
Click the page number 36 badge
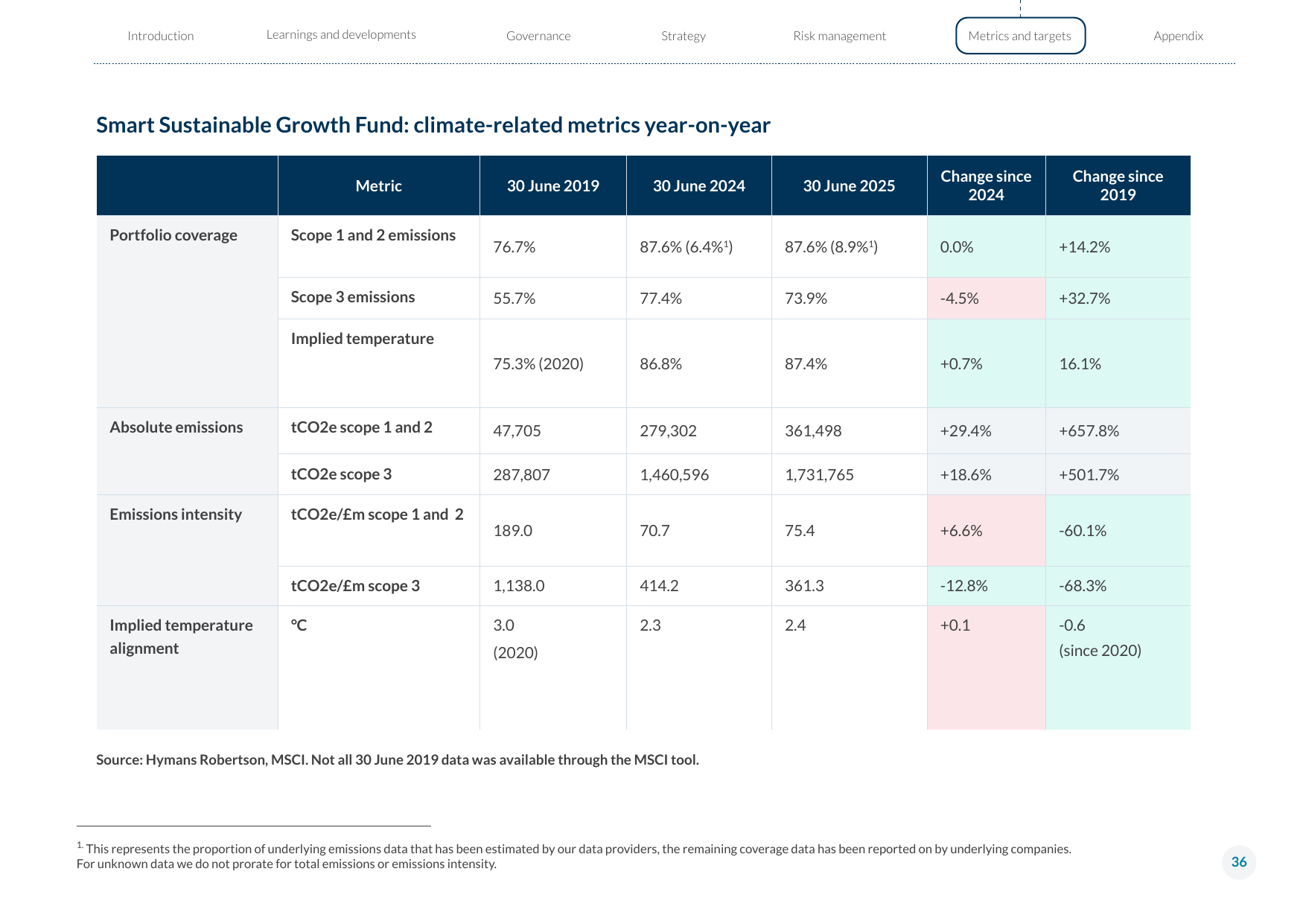point(1239,862)
